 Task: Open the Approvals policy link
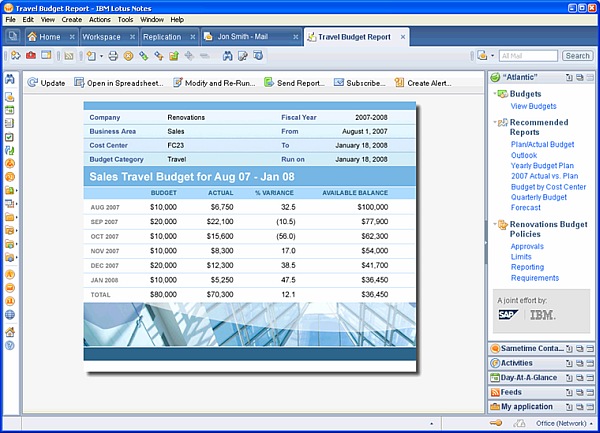coord(527,246)
